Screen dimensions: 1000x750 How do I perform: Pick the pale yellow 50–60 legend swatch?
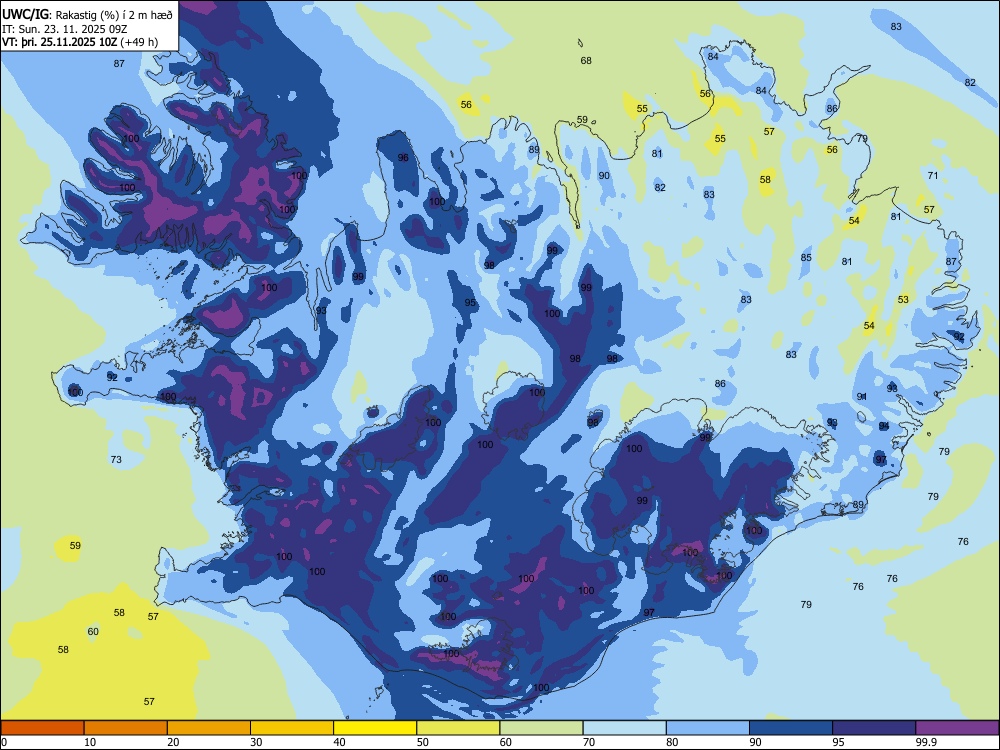coord(458,728)
